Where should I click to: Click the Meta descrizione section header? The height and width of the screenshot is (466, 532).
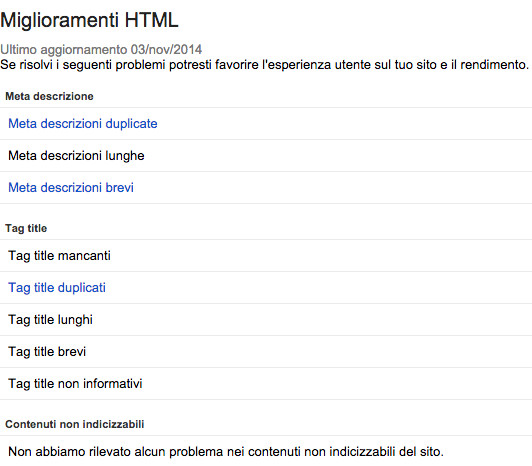pos(49,96)
